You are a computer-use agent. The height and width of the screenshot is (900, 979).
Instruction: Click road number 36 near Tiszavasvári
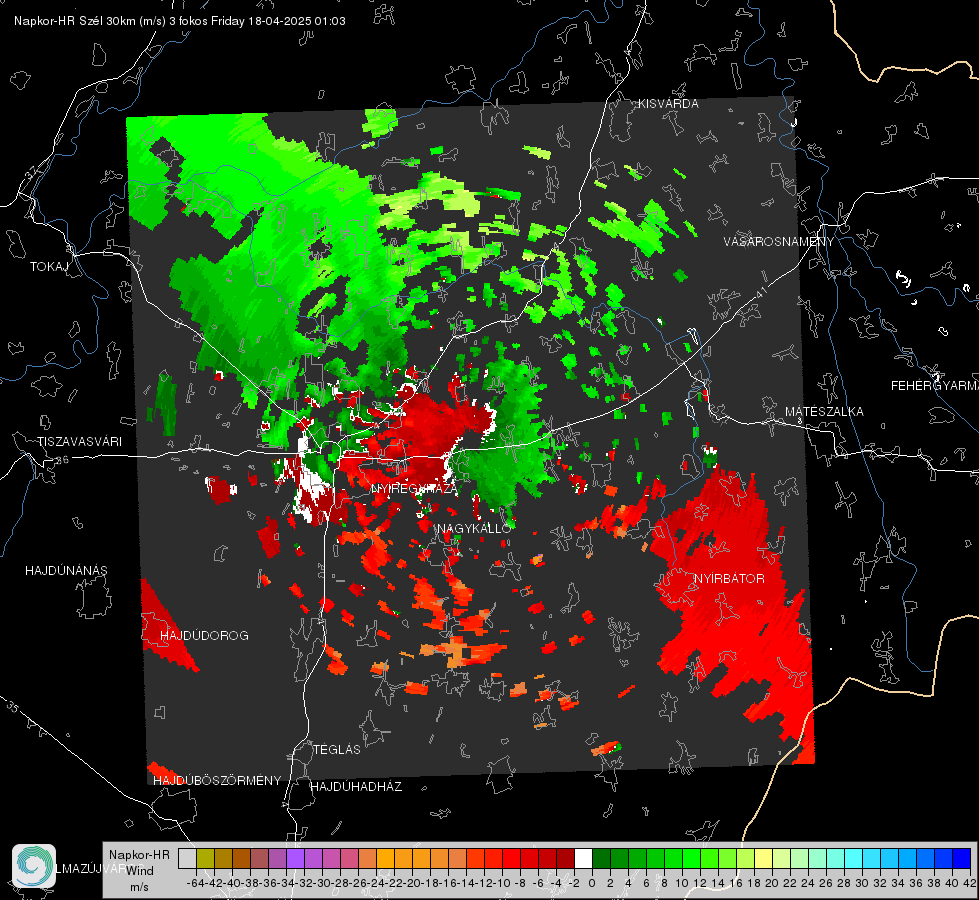[x=62, y=460]
